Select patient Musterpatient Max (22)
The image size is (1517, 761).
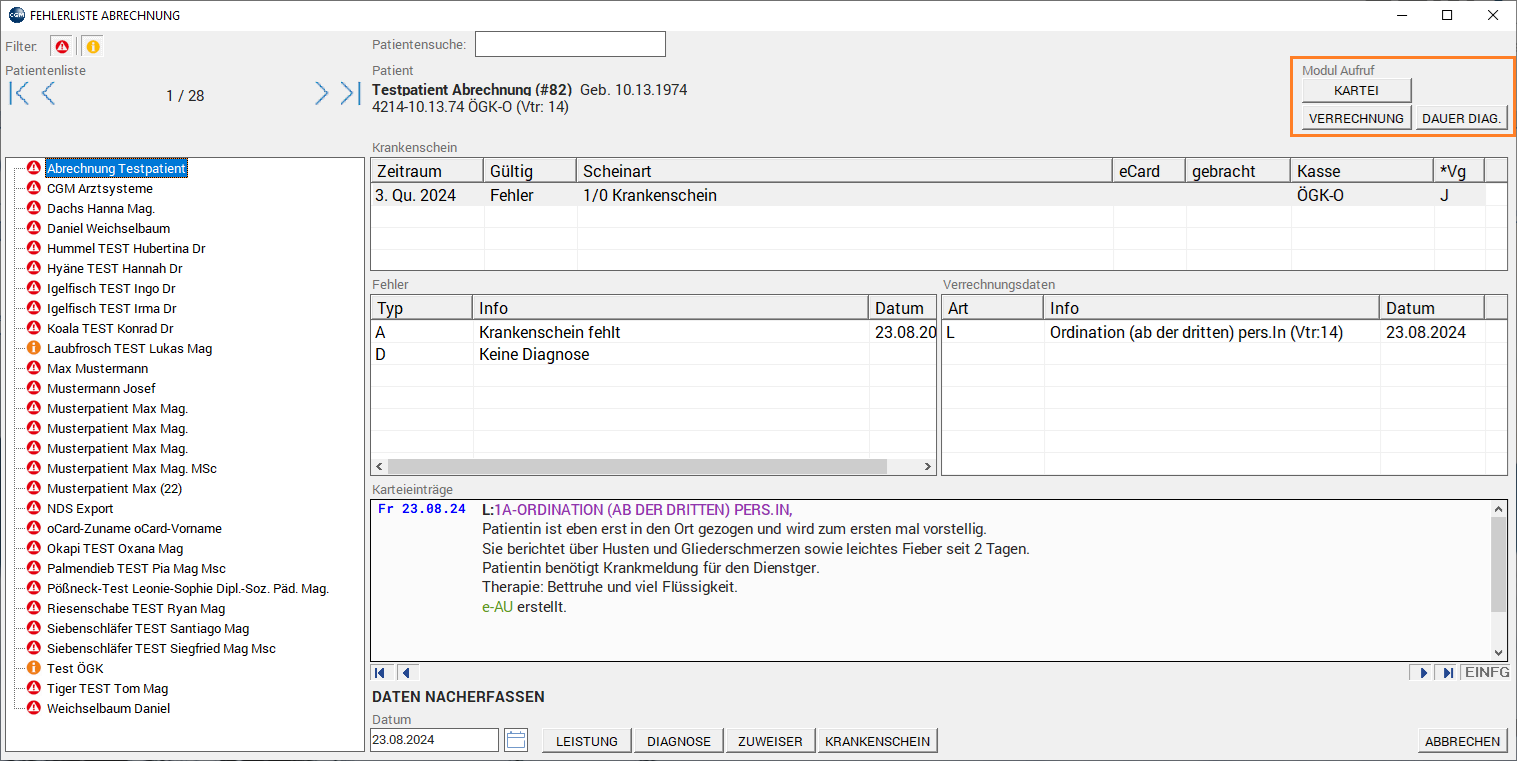[114, 489]
